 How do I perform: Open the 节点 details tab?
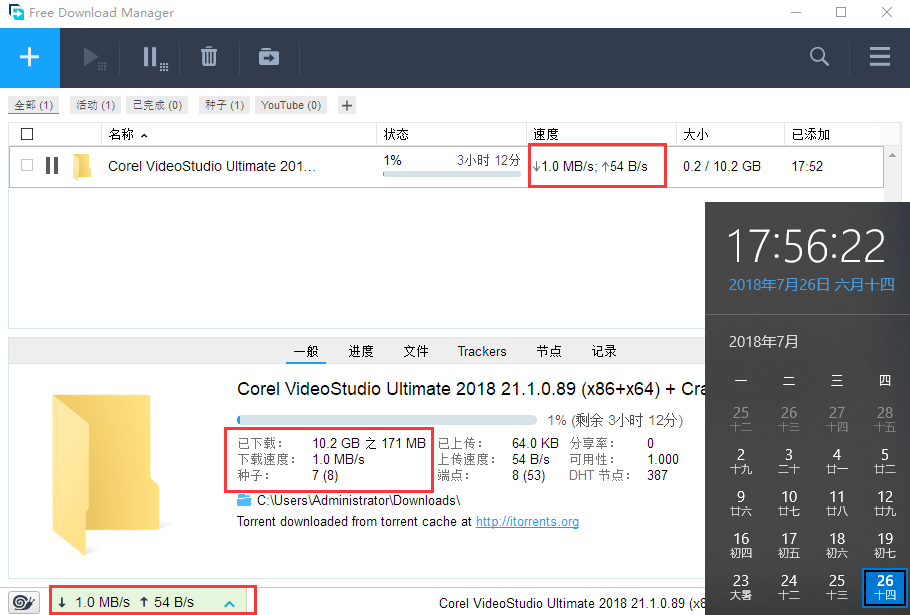pyautogui.click(x=549, y=351)
